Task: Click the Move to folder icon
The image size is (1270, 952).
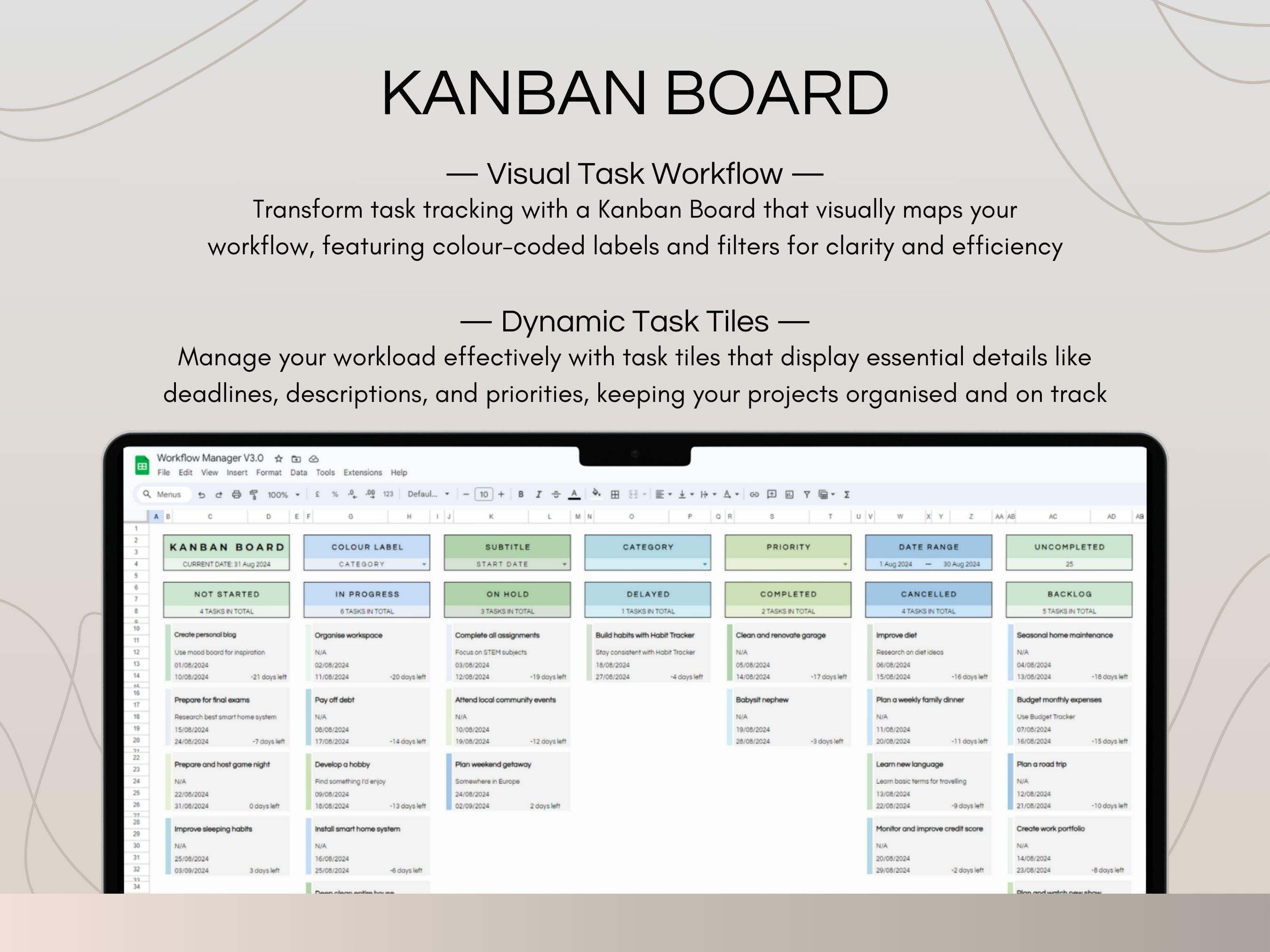Action: pos(296,458)
